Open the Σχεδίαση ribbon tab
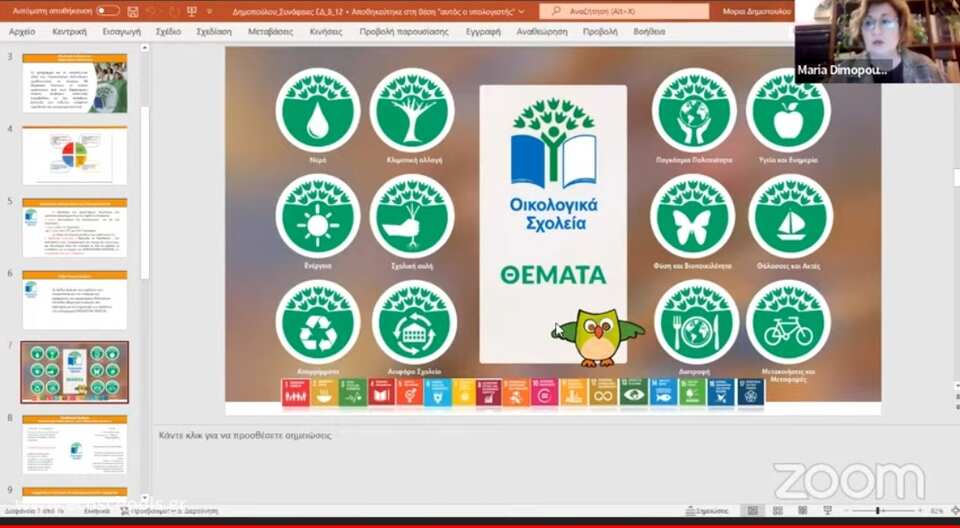The height and width of the screenshot is (528, 960). 214,31
